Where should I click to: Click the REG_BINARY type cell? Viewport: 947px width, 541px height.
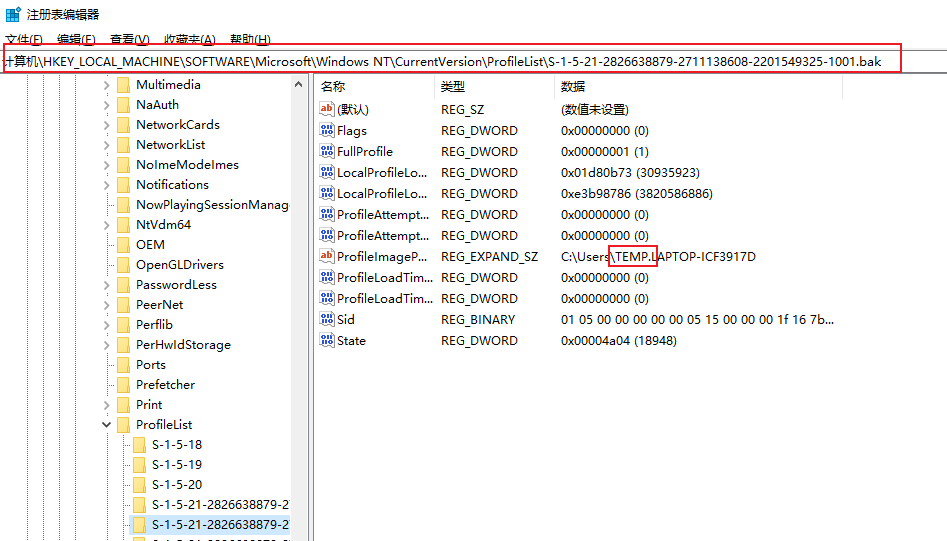click(x=478, y=319)
